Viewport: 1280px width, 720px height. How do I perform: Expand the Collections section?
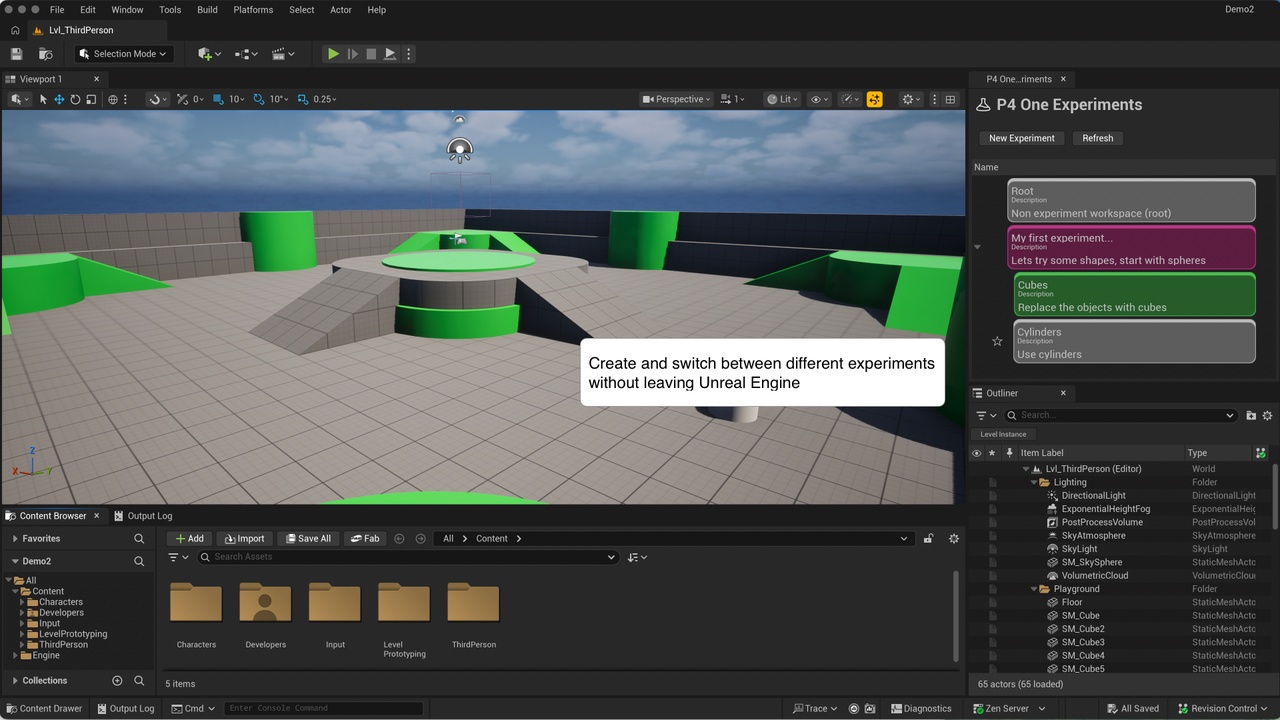click(x=15, y=680)
